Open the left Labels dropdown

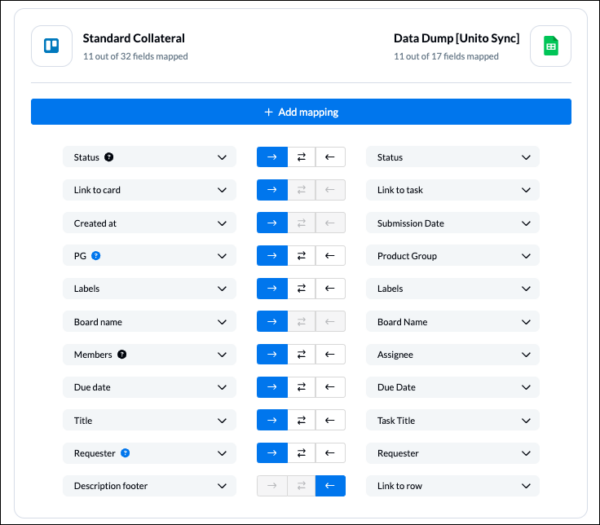tap(150, 289)
